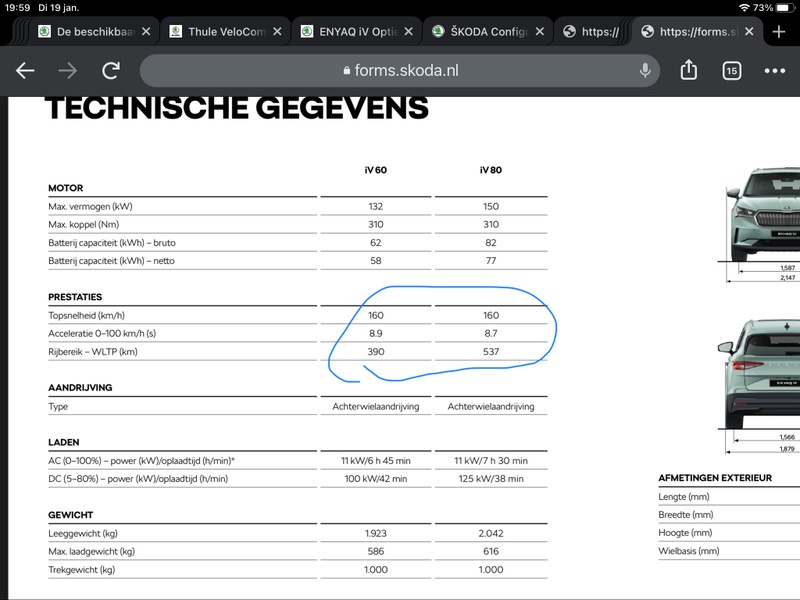Screen dimensions: 800x600
Task: Click the Max. koppel (Nm) row label
Action: (x=84, y=224)
